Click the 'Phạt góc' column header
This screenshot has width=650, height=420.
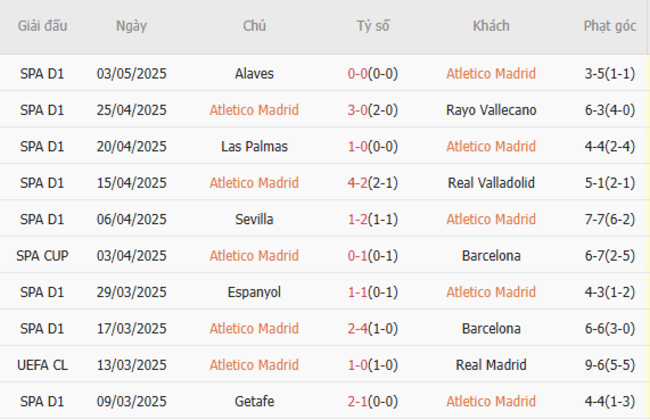(610, 26)
